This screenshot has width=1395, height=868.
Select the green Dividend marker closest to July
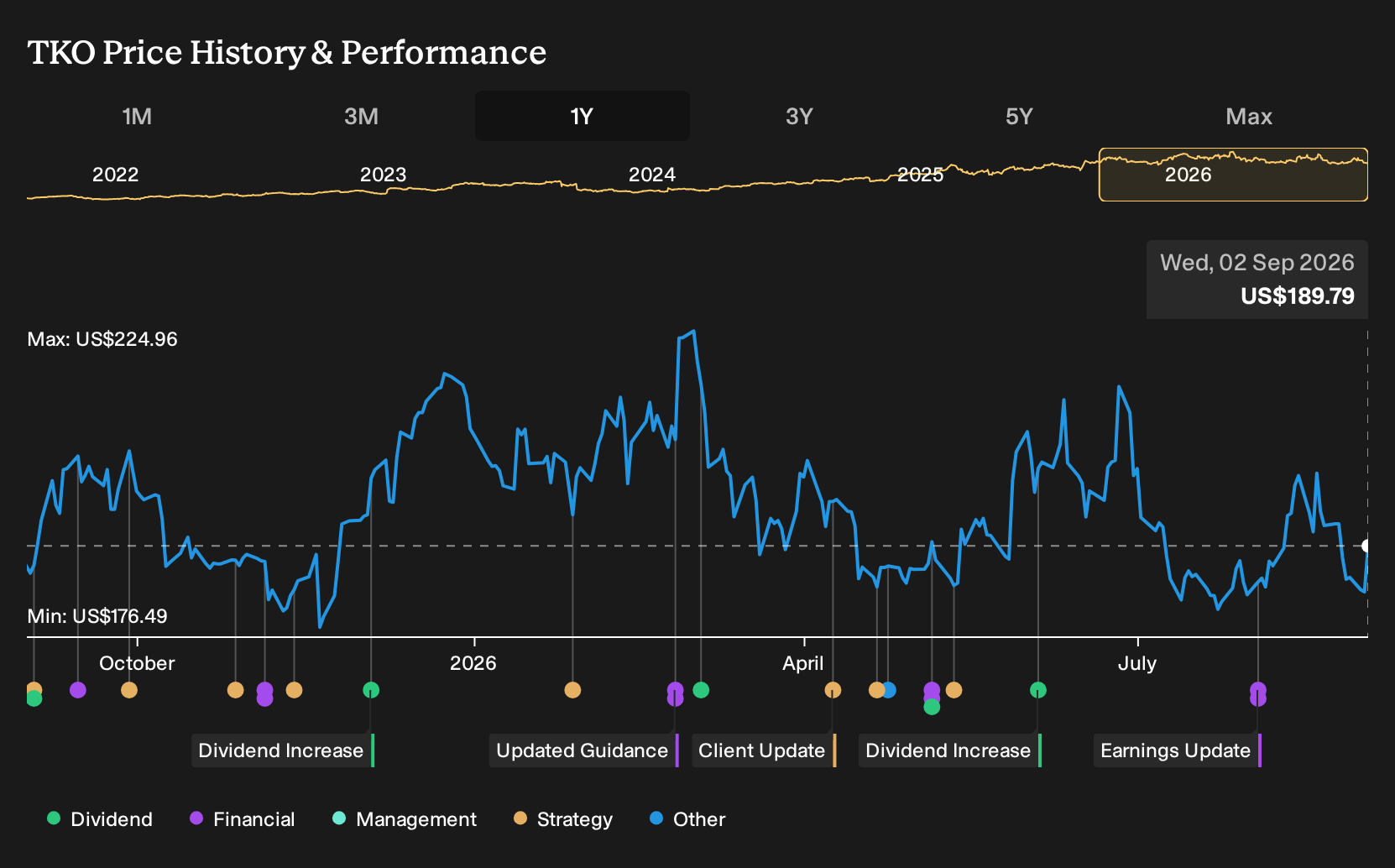coord(1038,690)
